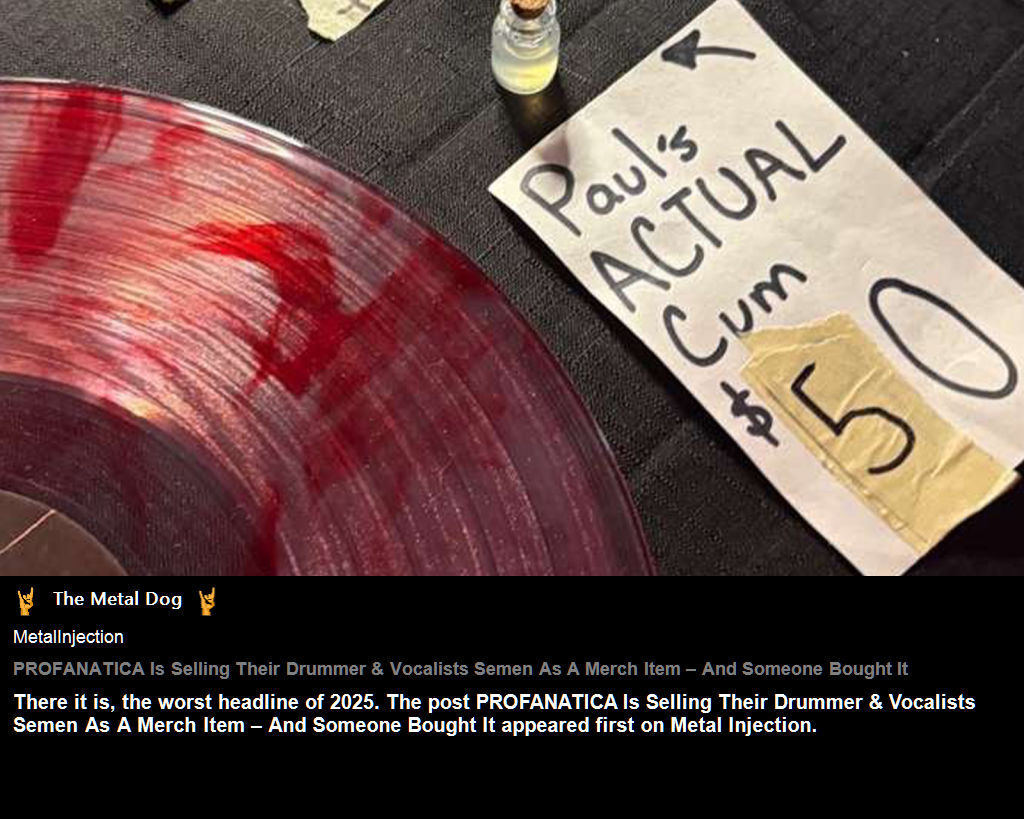Click the handwritten word 'ACTUAL' on sign
Image resolution: width=1024 pixels, height=819 pixels.
click(x=718, y=216)
